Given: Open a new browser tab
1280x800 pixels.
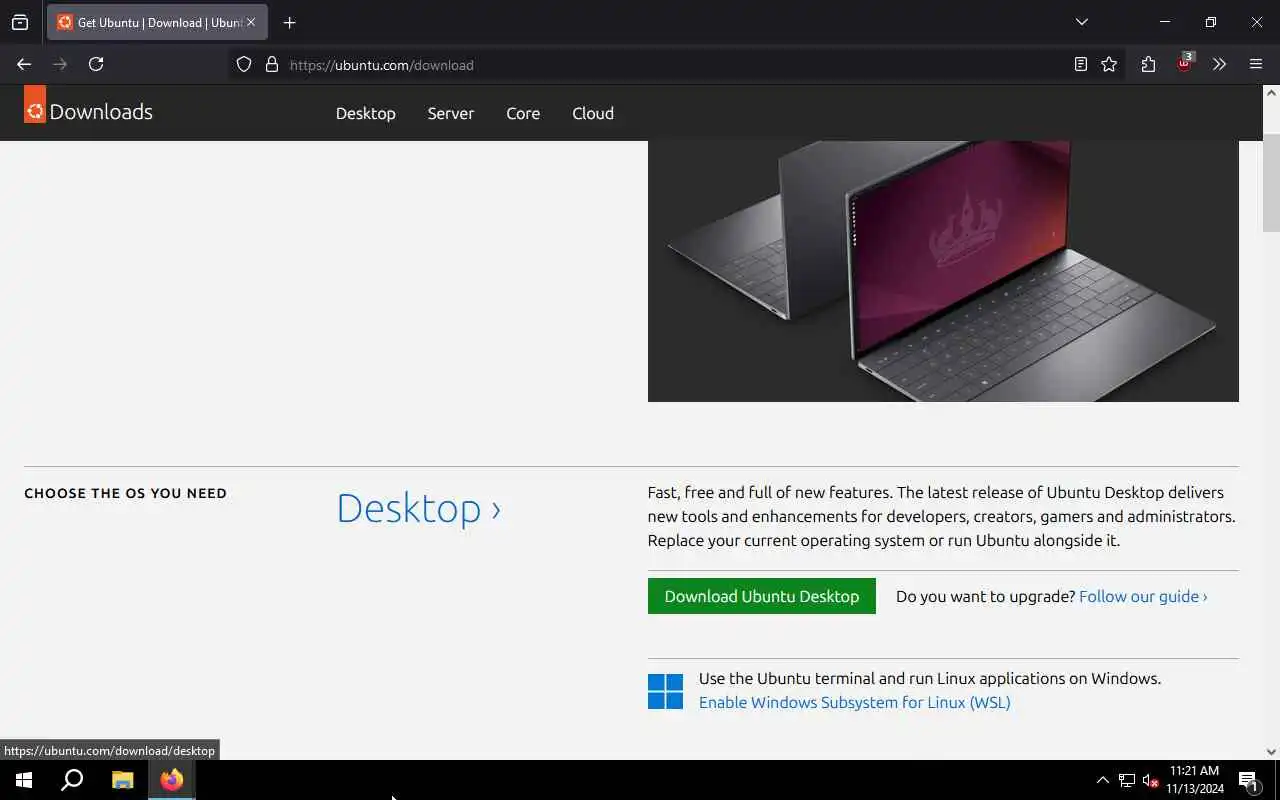Looking at the screenshot, I should [289, 22].
